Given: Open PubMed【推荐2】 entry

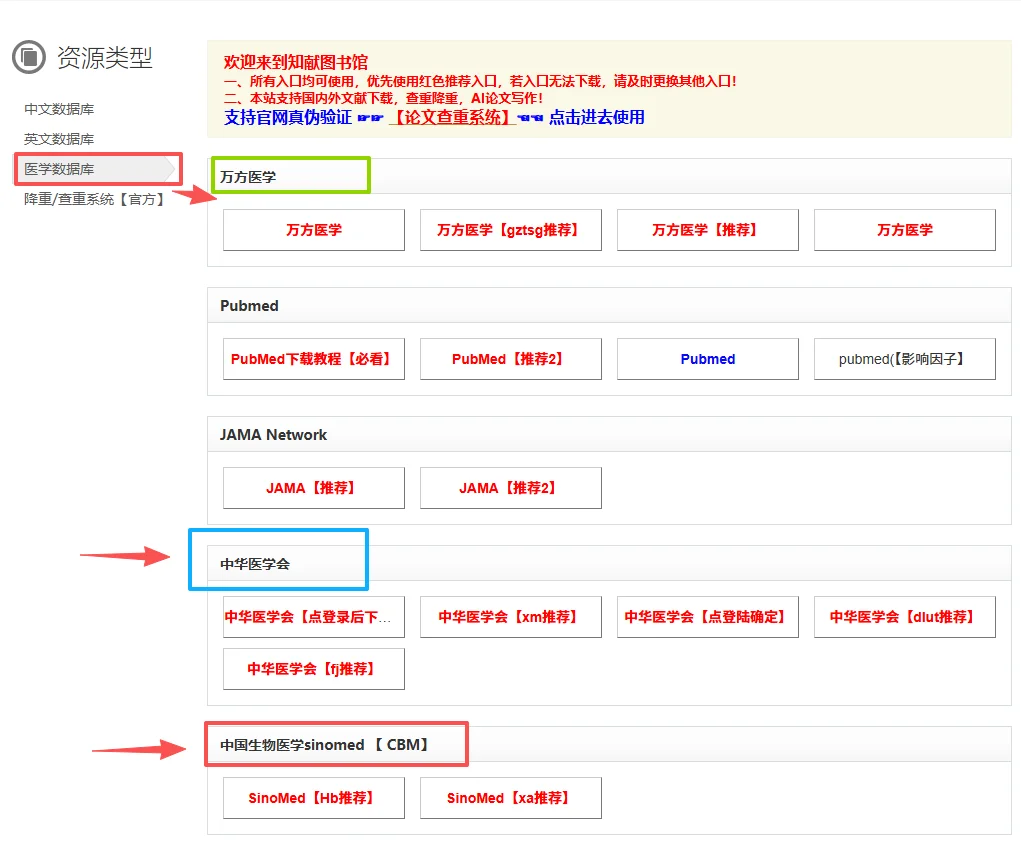Looking at the screenshot, I should pos(510,359).
